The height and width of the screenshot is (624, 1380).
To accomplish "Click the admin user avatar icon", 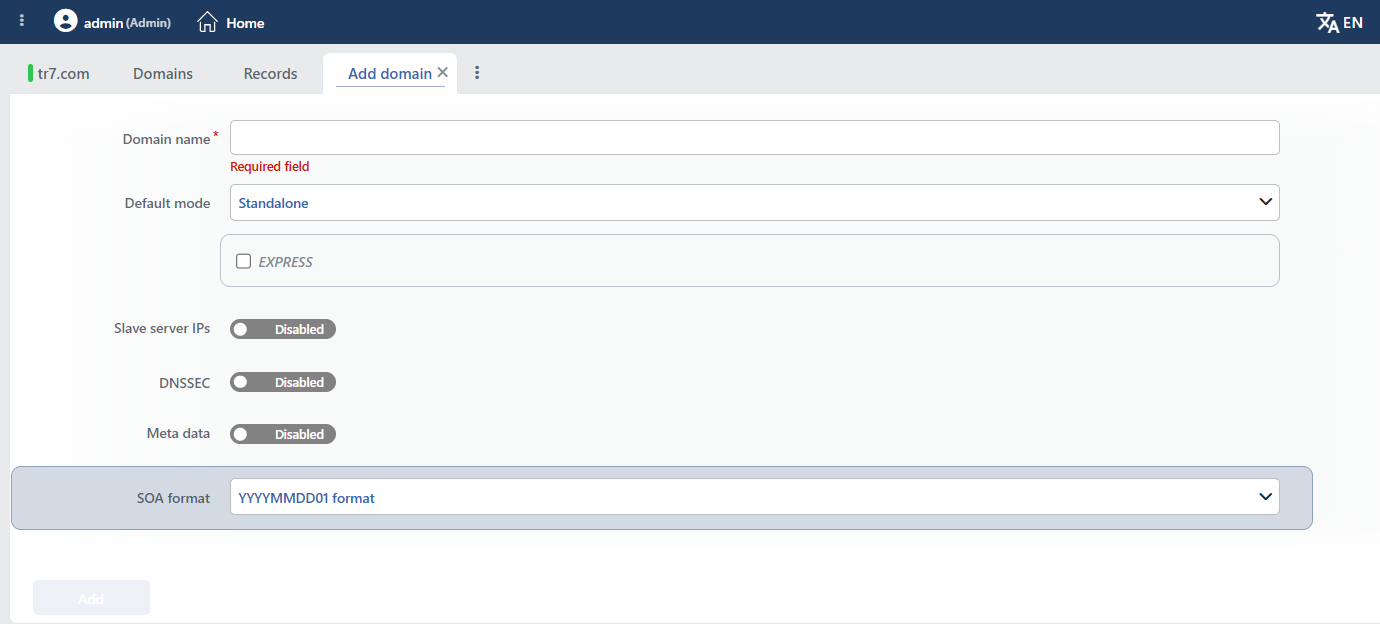I will [x=66, y=21].
